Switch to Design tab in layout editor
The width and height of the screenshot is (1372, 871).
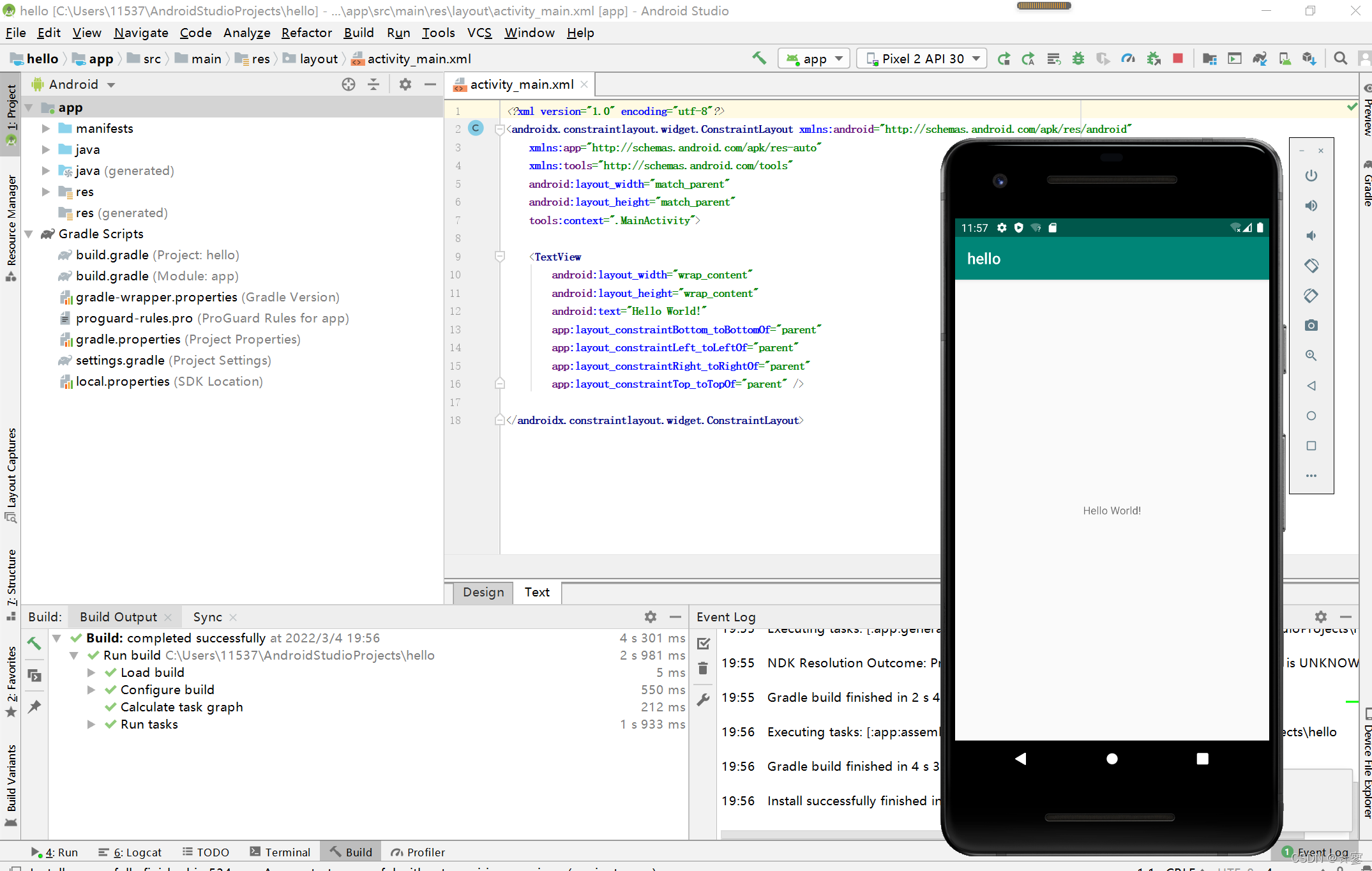[x=483, y=591]
